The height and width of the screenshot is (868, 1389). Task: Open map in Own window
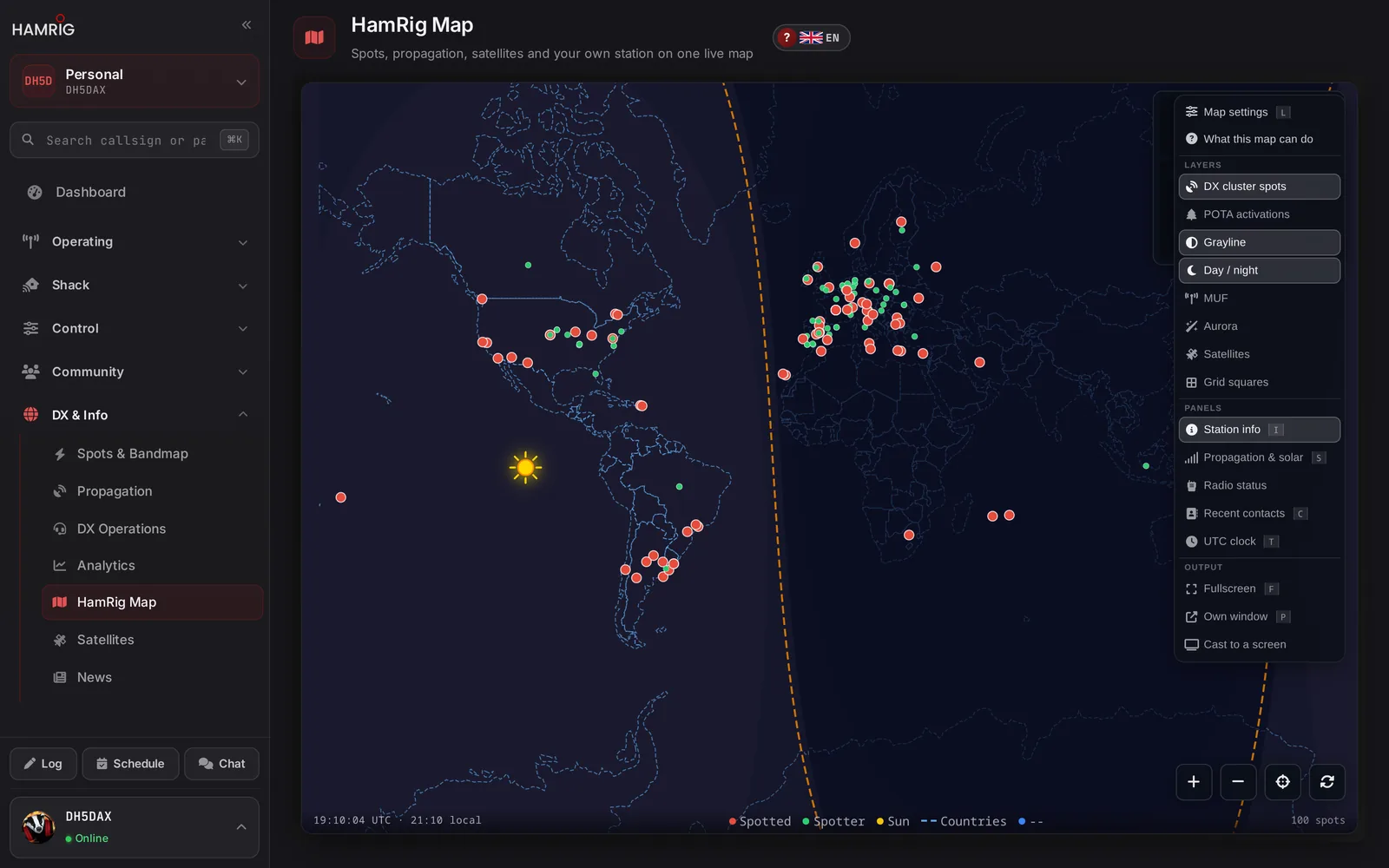pos(1259,616)
